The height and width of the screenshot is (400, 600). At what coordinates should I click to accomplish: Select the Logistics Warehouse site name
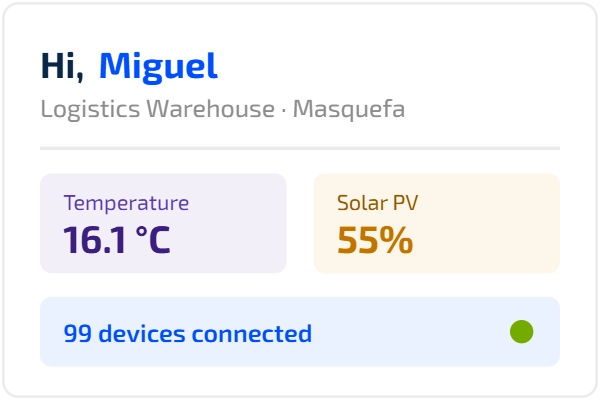click(x=158, y=109)
